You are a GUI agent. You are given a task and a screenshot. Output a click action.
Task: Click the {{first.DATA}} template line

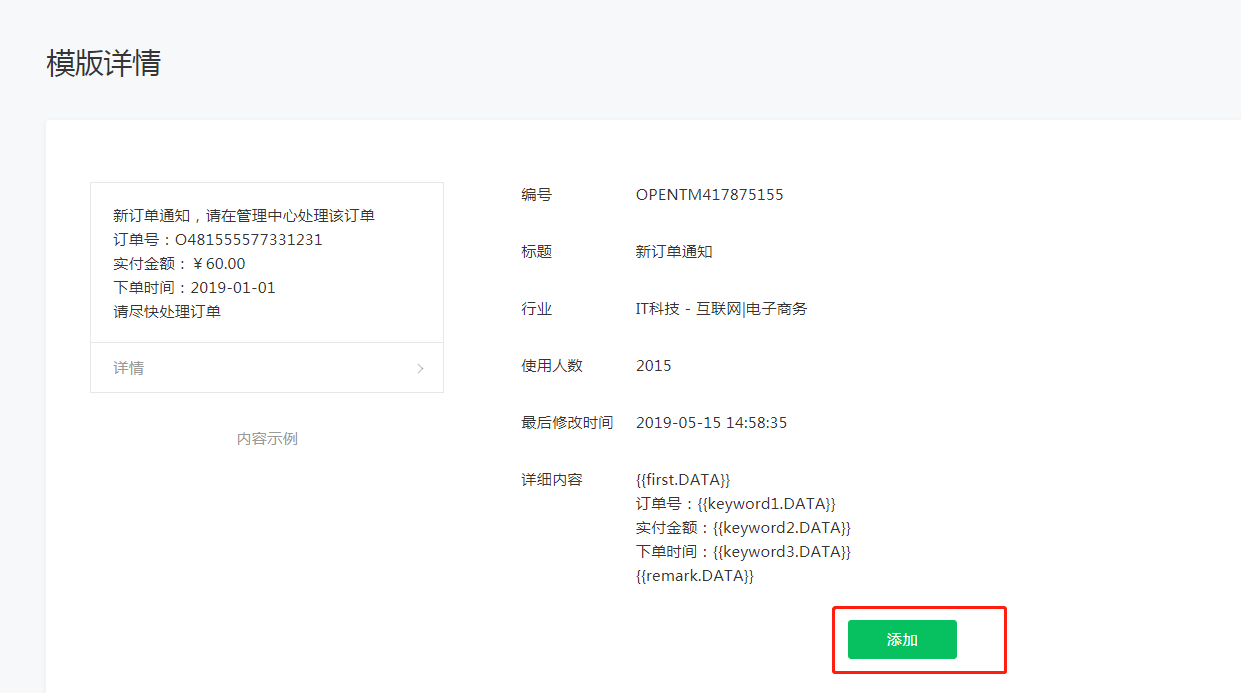coord(683,480)
